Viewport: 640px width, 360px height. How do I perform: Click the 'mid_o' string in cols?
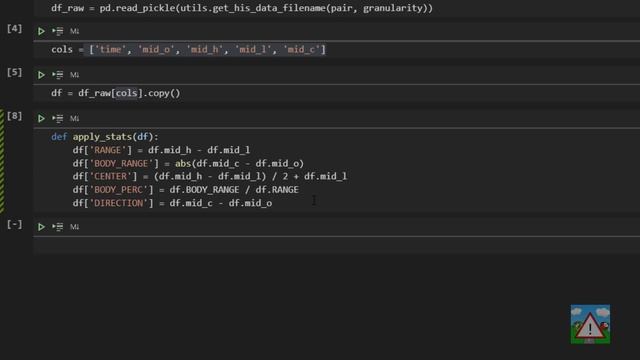156,49
